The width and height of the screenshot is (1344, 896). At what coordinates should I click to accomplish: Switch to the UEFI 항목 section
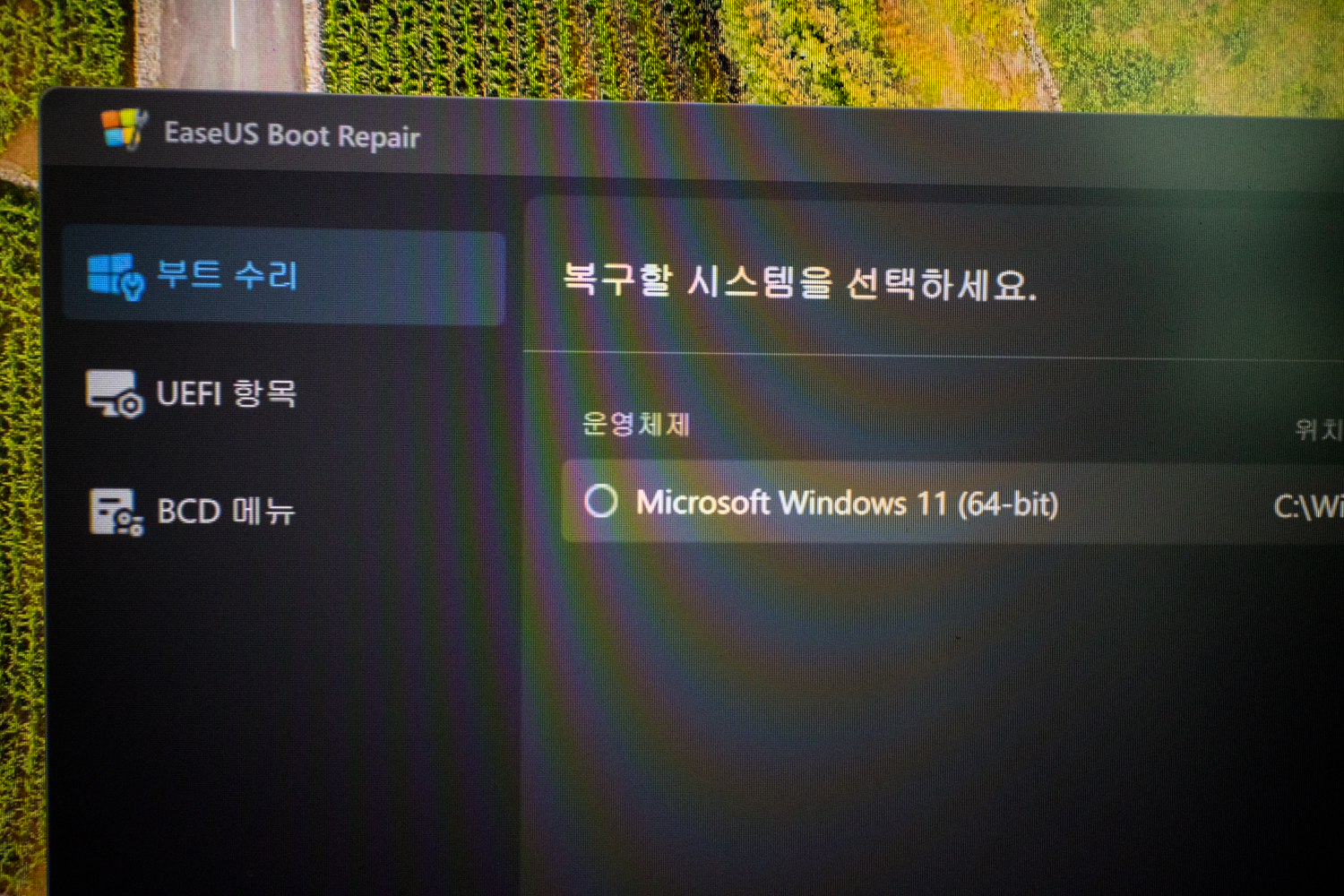coord(190,394)
